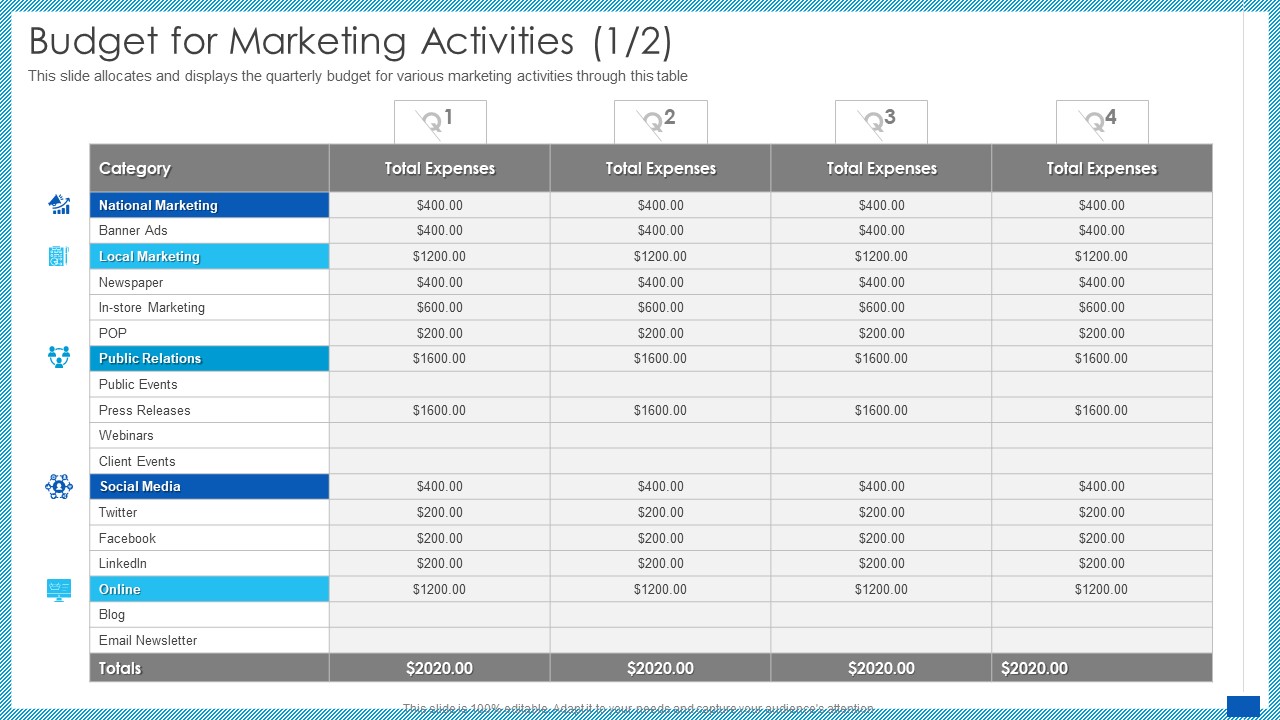Image resolution: width=1280 pixels, height=720 pixels.
Task: Click Social Media Q1 $400.00 cell
Action: tap(440, 486)
